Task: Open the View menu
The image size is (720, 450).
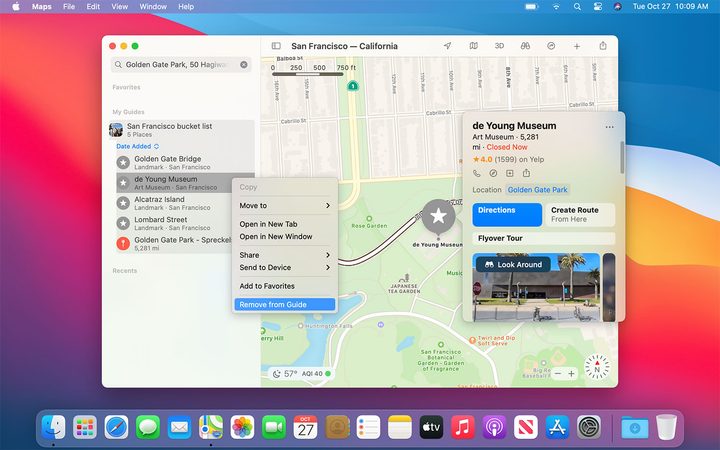Action: coord(120,6)
